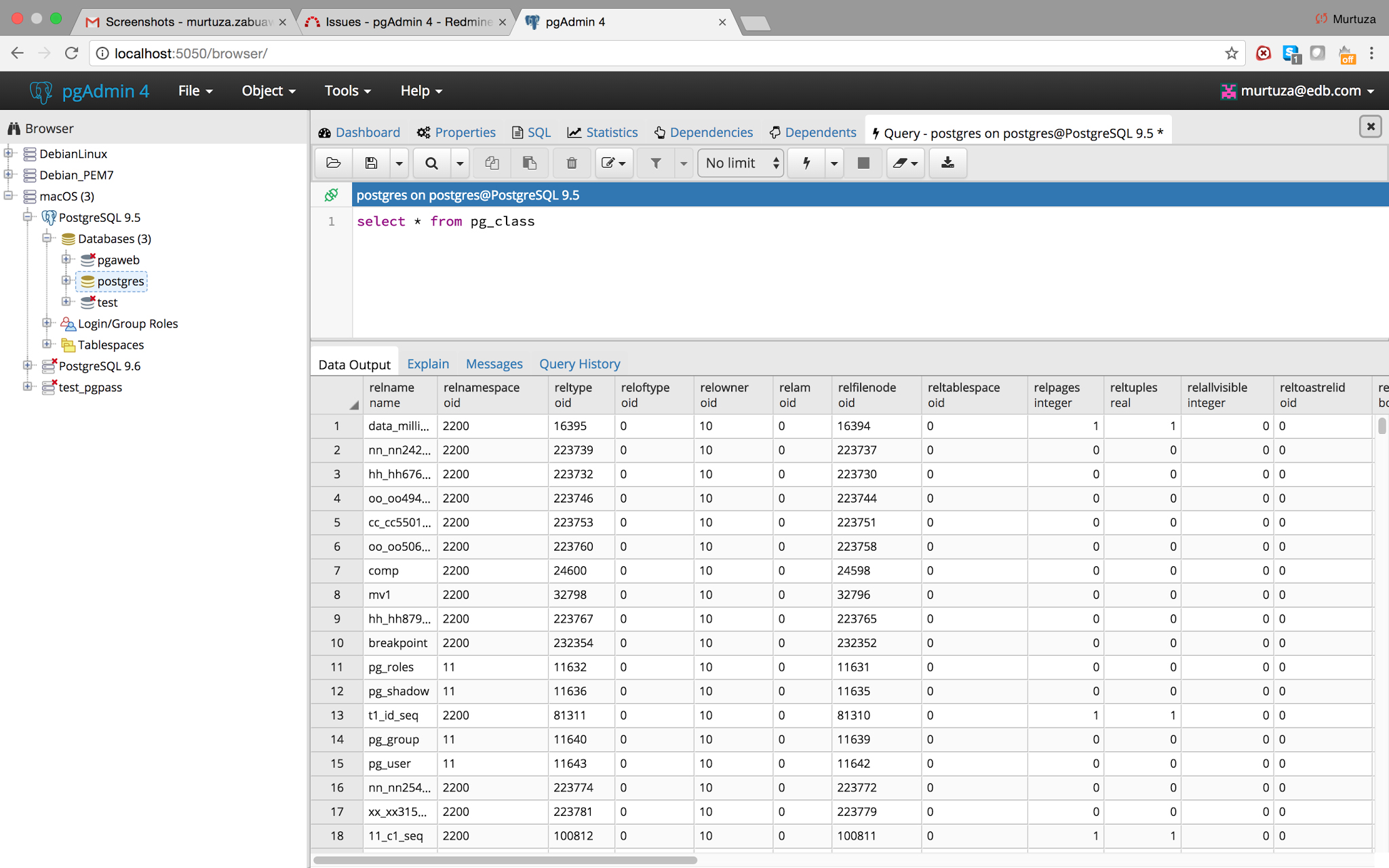Click the Save floppy disk icon
This screenshot has width=1389, height=868.
[x=371, y=163]
